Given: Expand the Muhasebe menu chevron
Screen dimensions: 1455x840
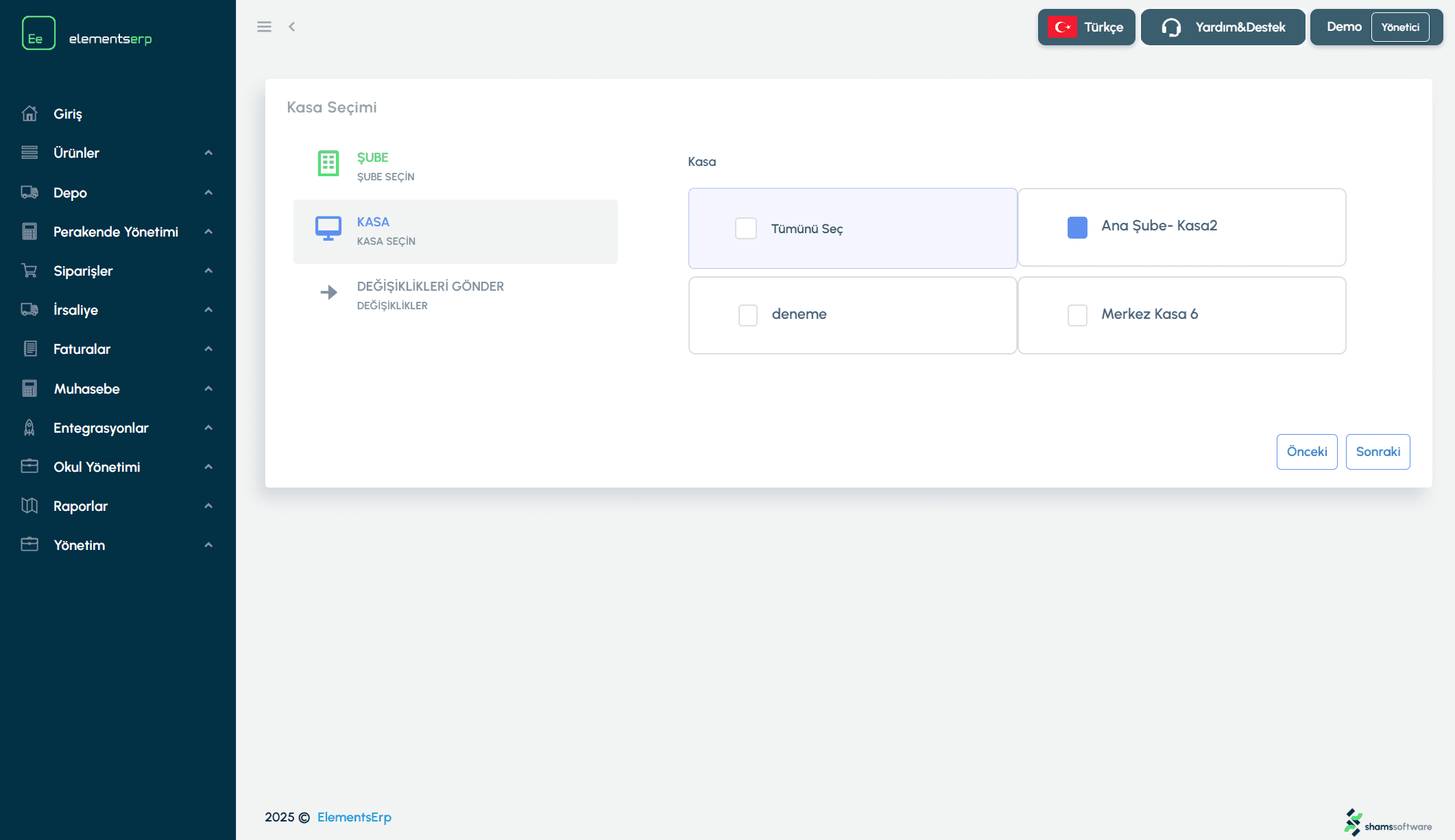Looking at the screenshot, I should (x=208, y=389).
